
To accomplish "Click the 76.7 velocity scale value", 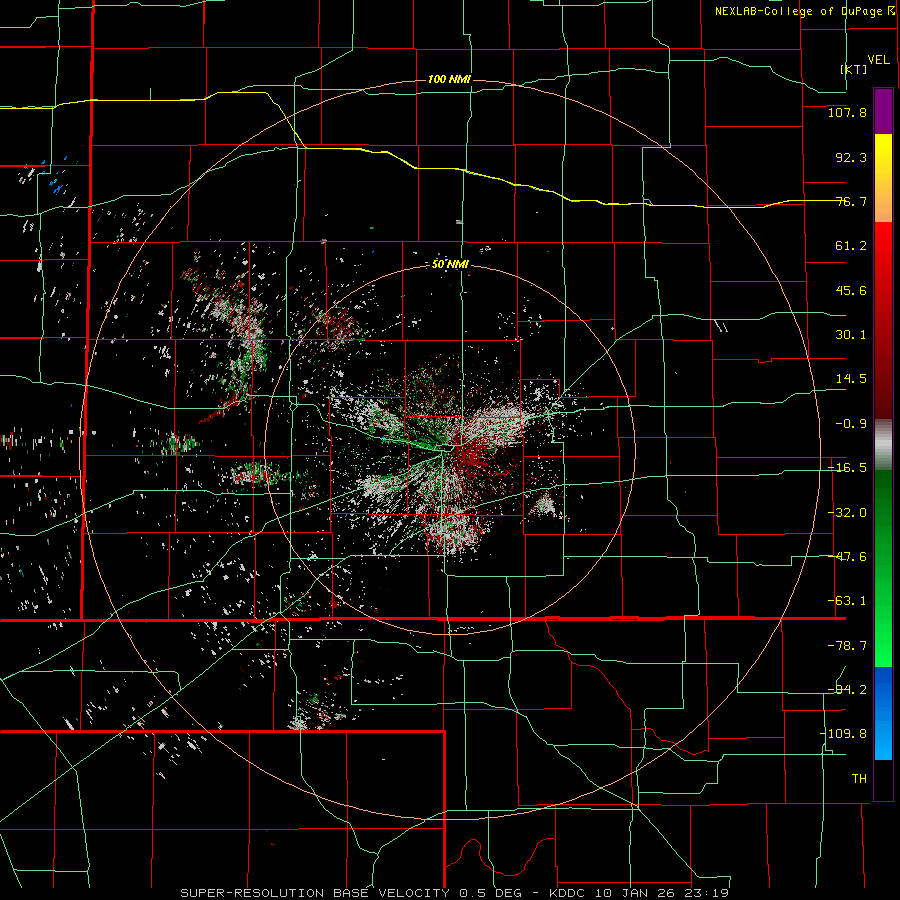I will tap(851, 201).
